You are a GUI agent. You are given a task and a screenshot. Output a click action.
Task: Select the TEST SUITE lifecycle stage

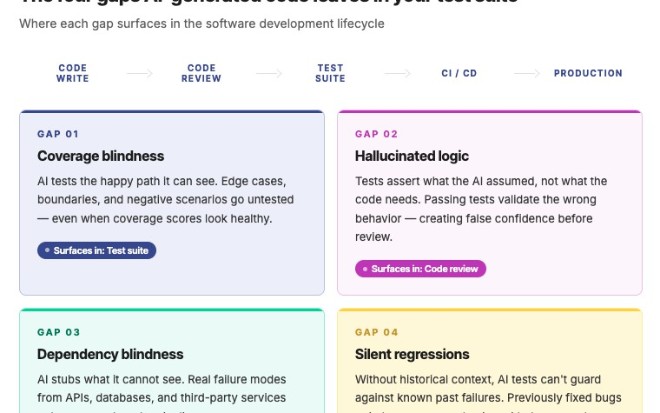(x=330, y=73)
